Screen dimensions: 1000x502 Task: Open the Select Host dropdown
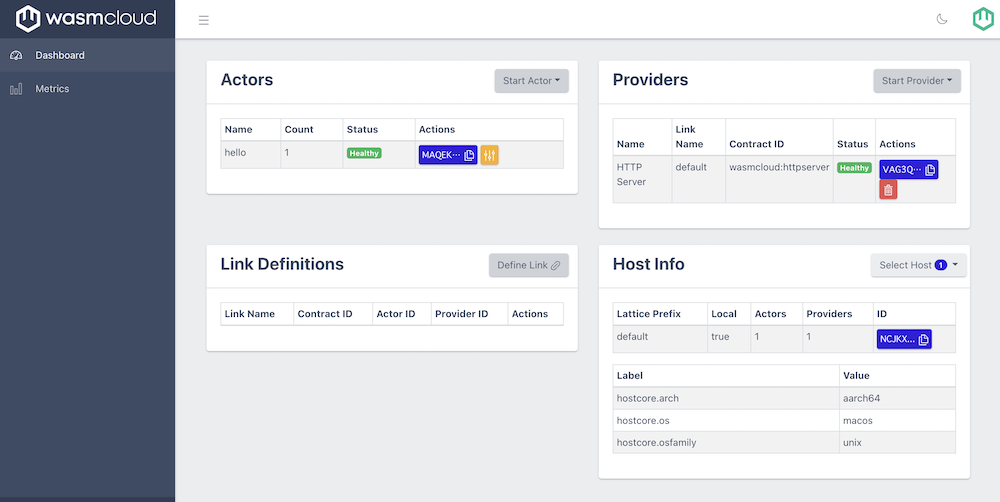click(918, 265)
